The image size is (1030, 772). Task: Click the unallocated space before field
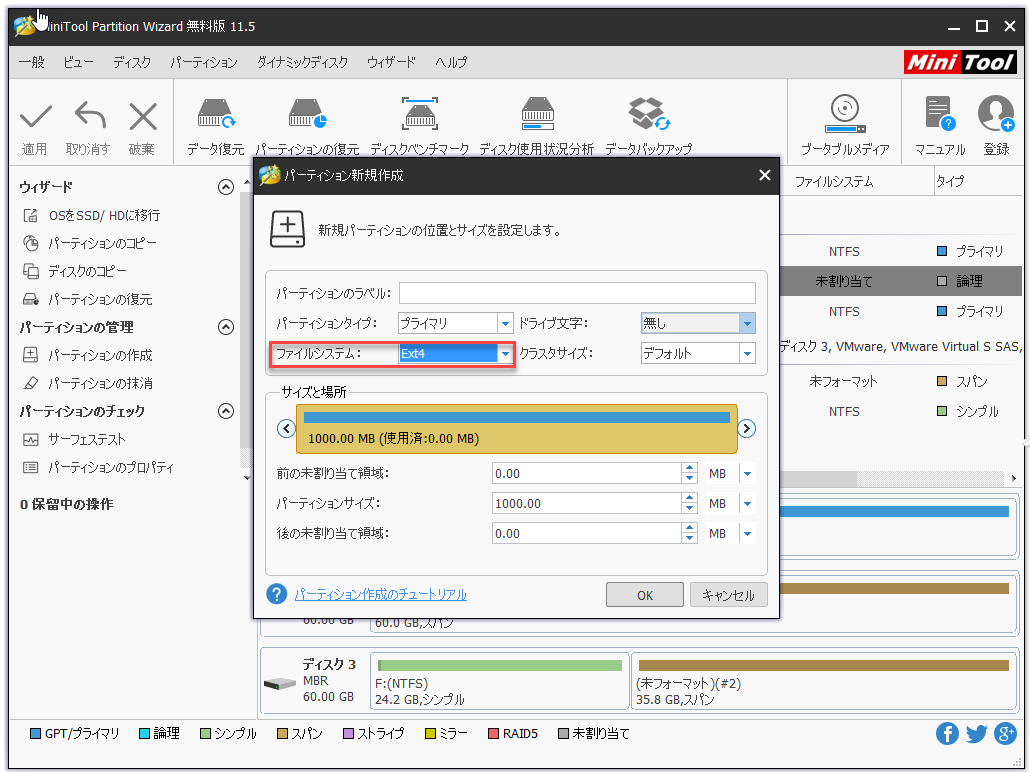(587, 474)
